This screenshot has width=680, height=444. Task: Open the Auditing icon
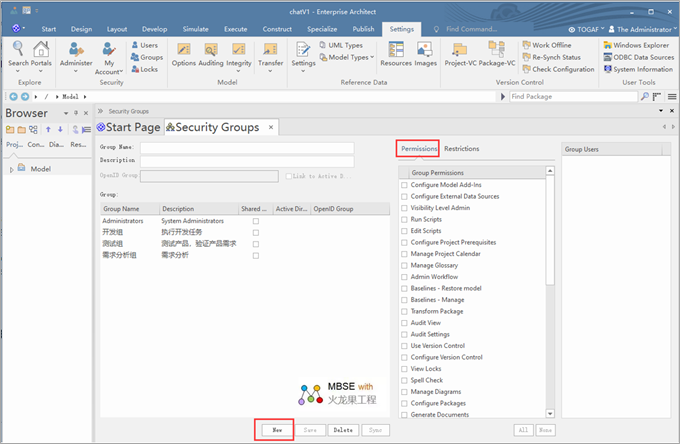pyautogui.click(x=211, y=49)
